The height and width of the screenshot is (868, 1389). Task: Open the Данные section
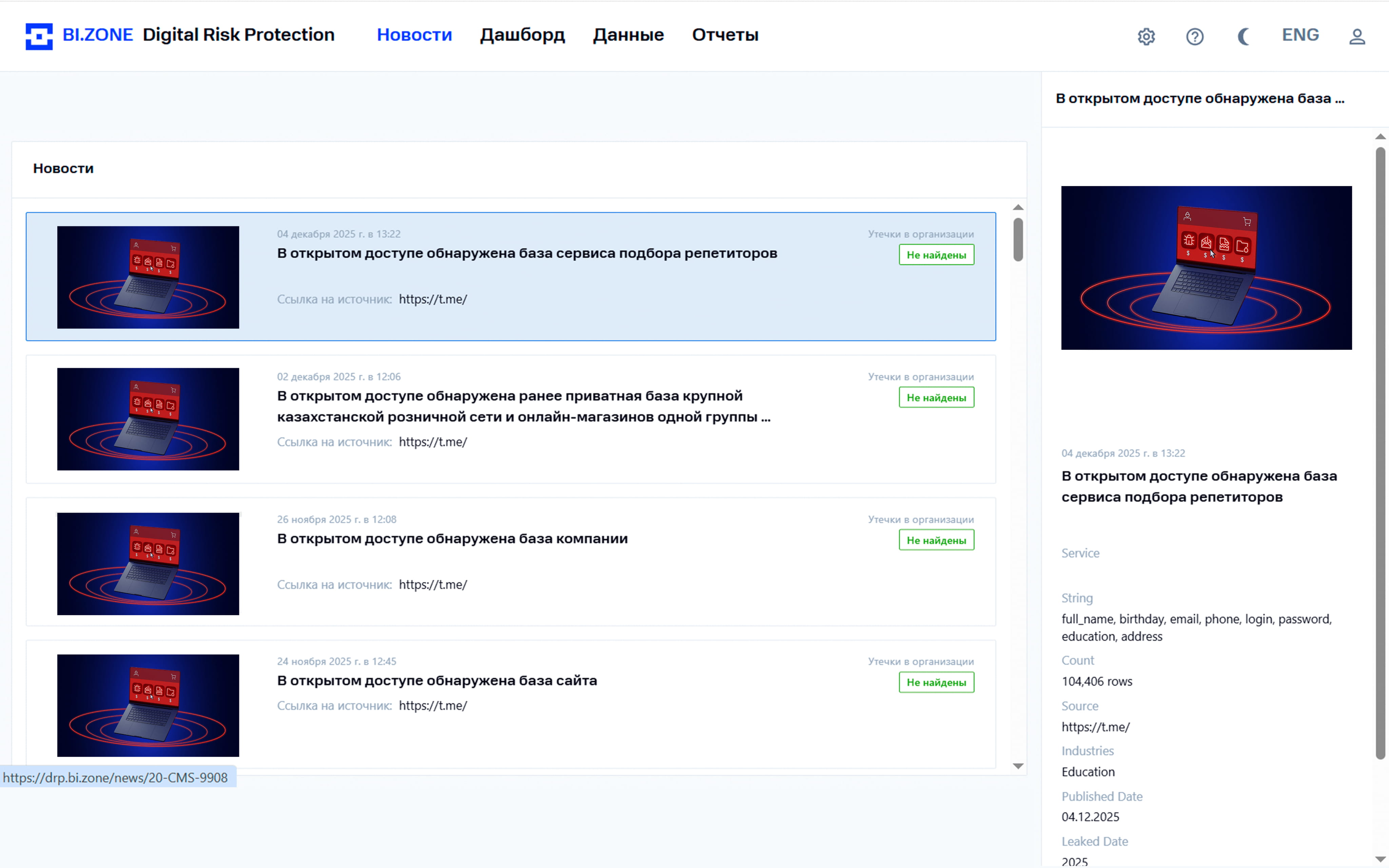click(x=628, y=35)
